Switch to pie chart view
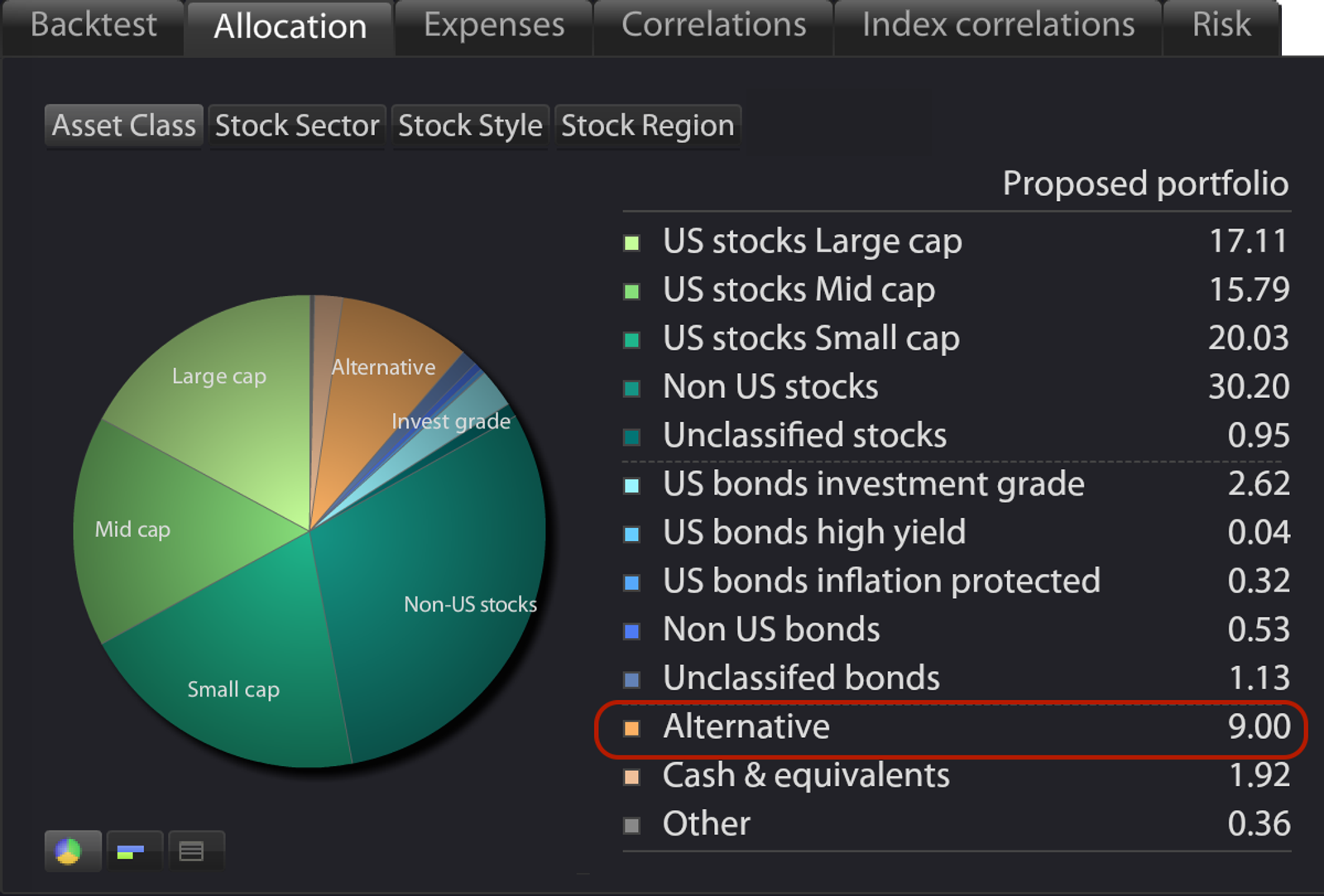1324x896 pixels. [73, 850]
